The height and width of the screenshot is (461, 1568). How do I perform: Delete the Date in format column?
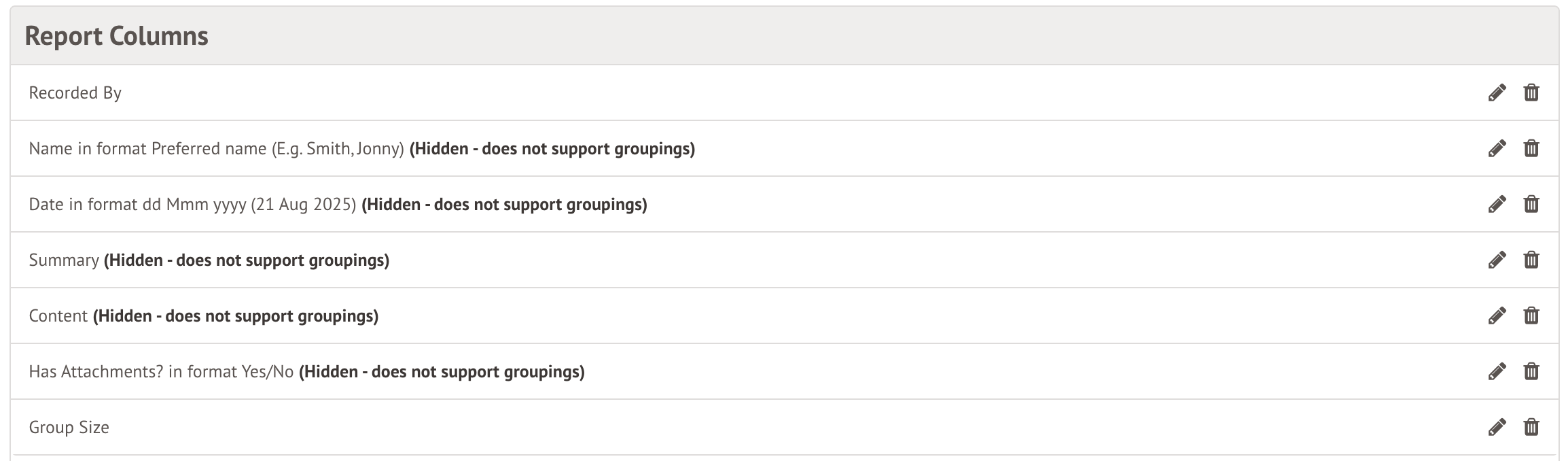1531,204
